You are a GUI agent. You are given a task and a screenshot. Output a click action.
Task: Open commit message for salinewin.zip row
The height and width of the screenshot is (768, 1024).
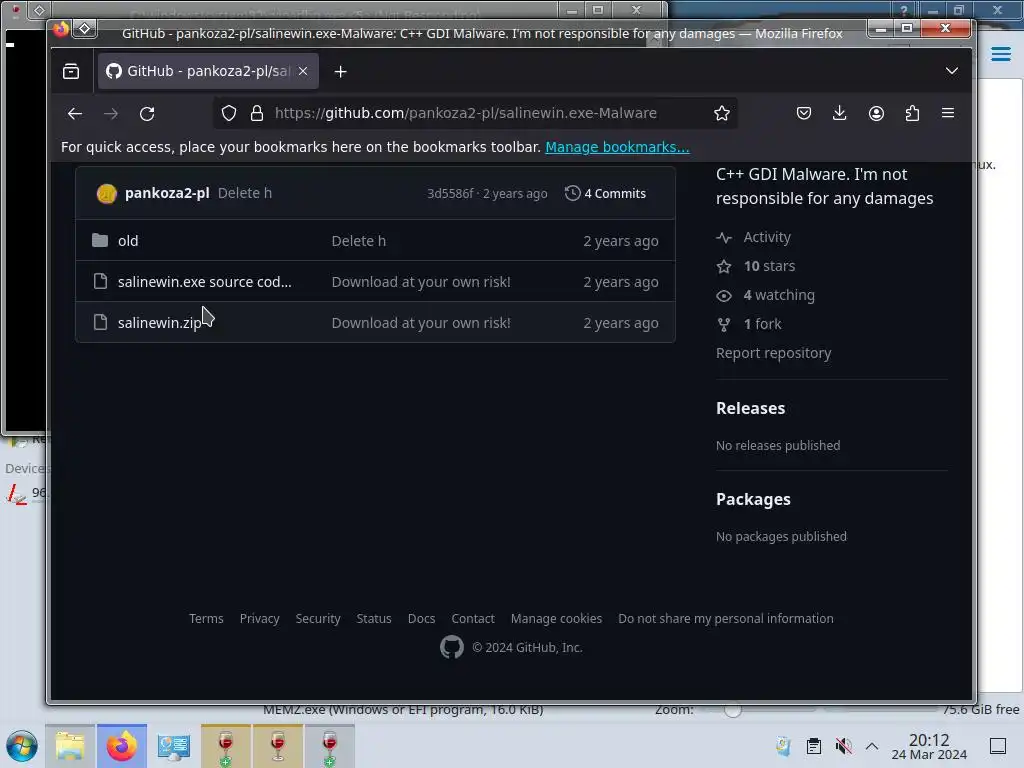421,323
